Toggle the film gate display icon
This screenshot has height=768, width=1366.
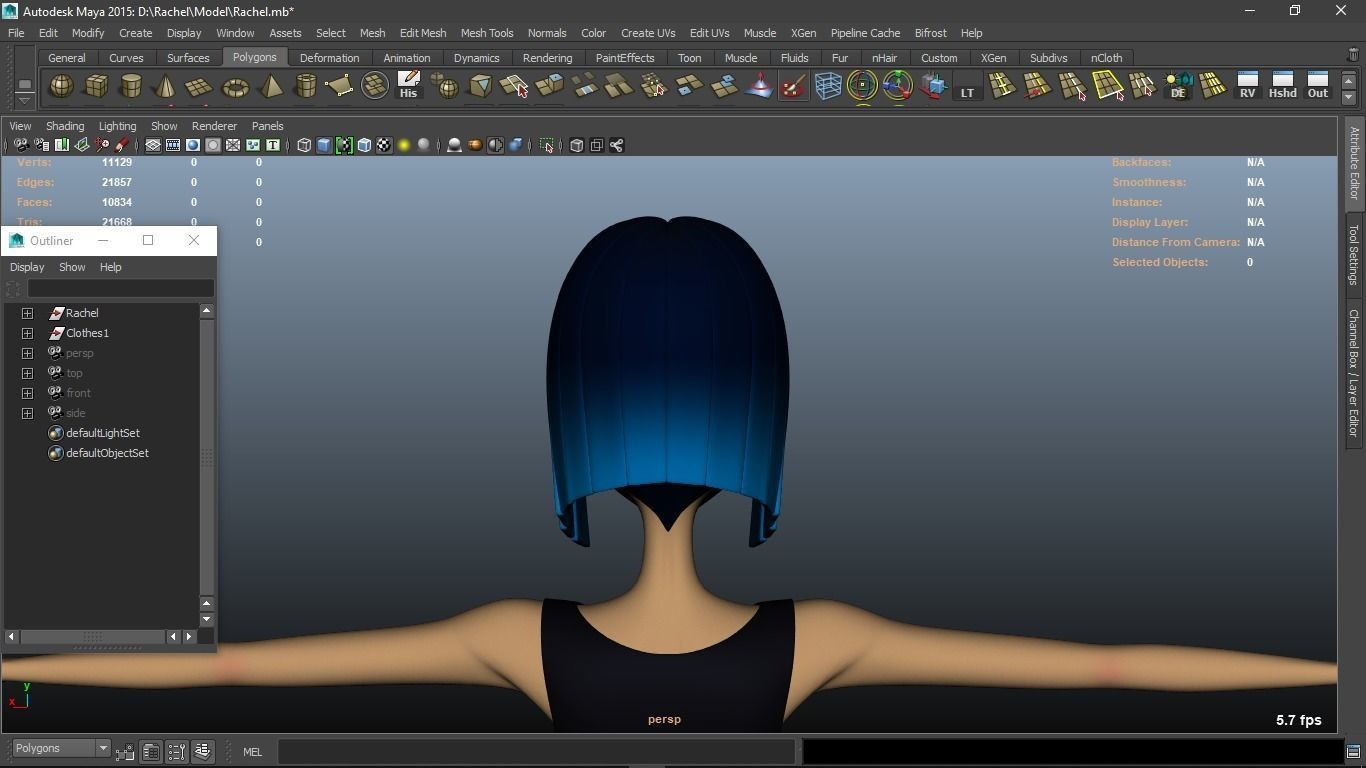173,145
